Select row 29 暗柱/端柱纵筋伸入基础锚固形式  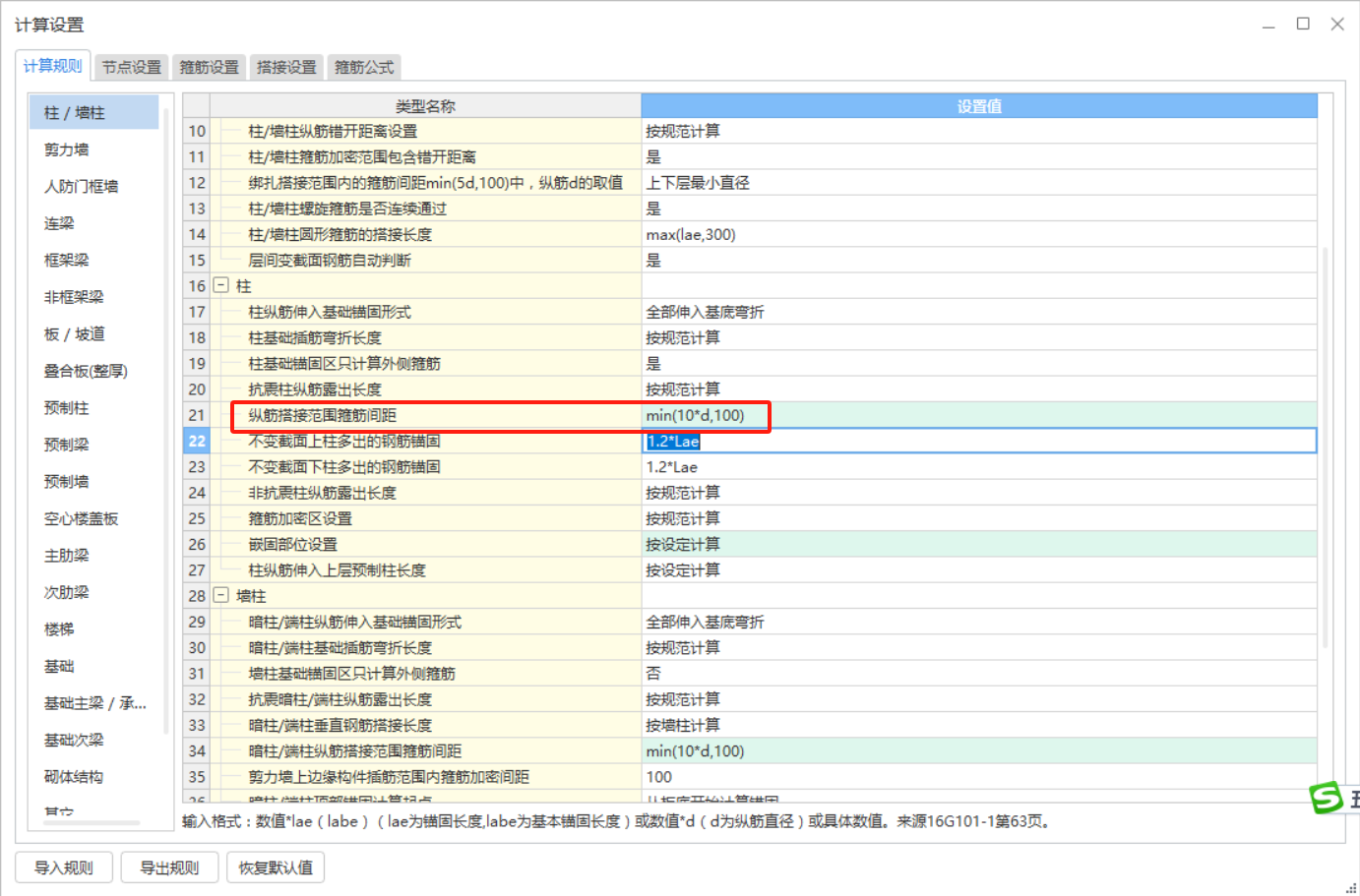pyautogui.click(x=354, y=622)
